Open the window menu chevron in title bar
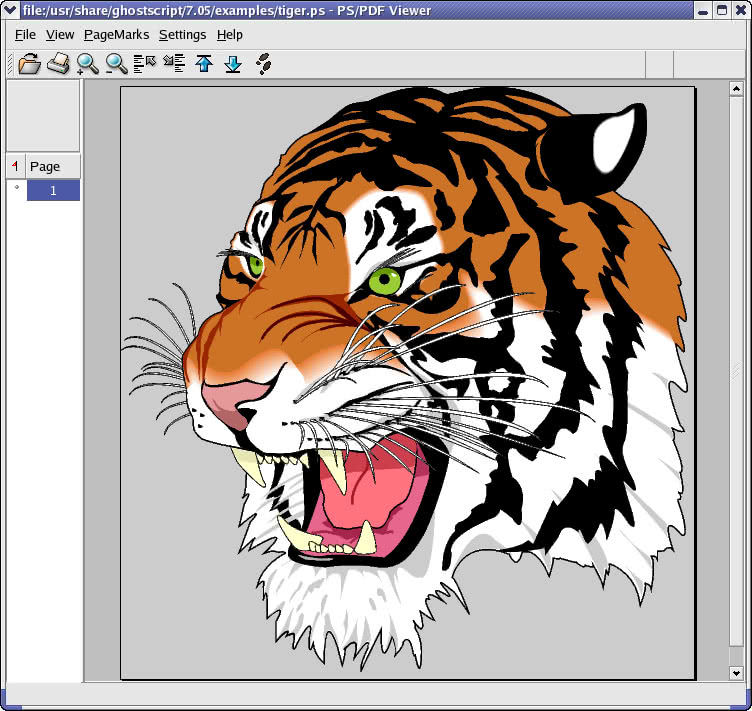 (x=10, y=10)
